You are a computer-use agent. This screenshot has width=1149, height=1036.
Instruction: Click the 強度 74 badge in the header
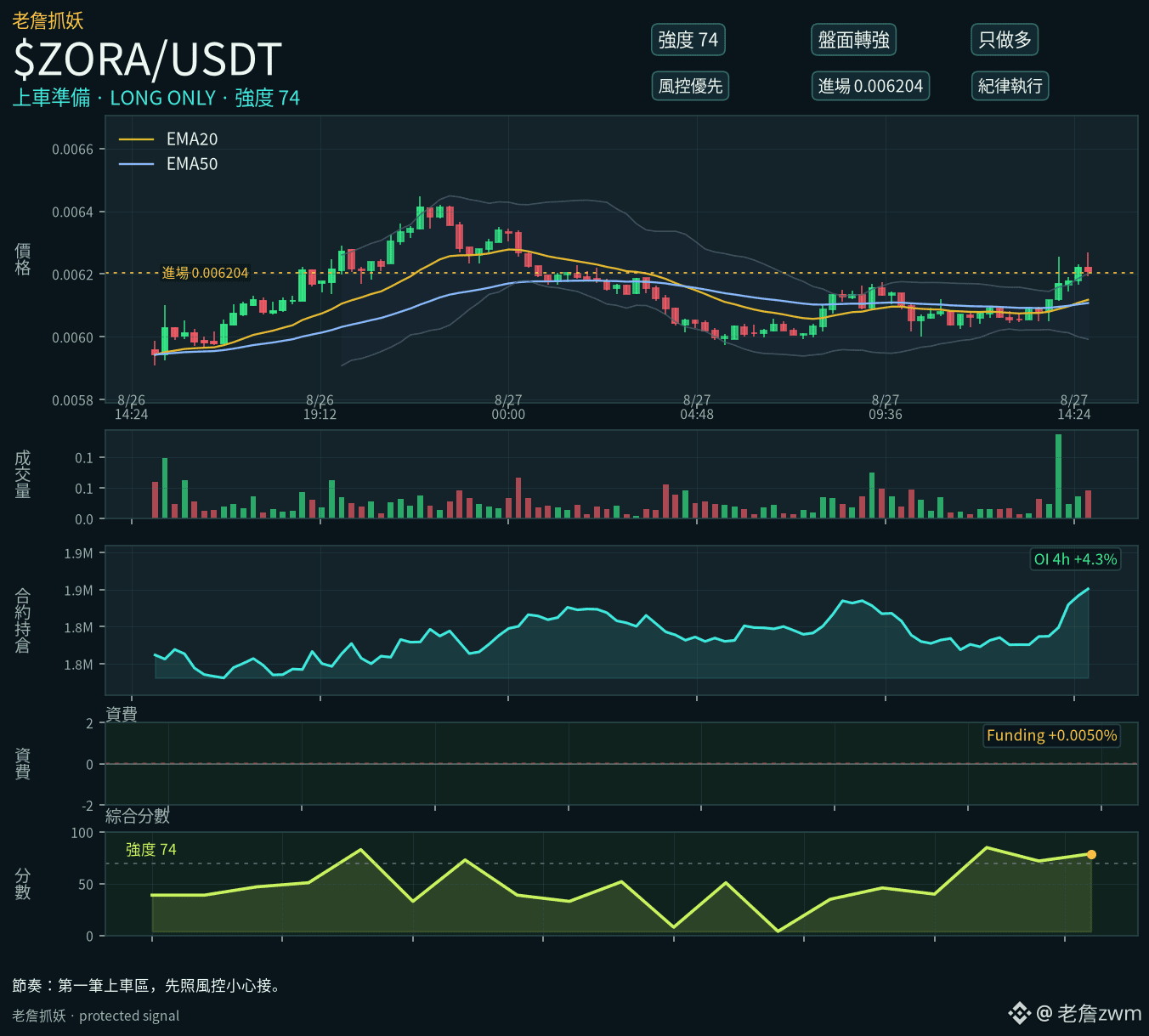pos(688,40)
